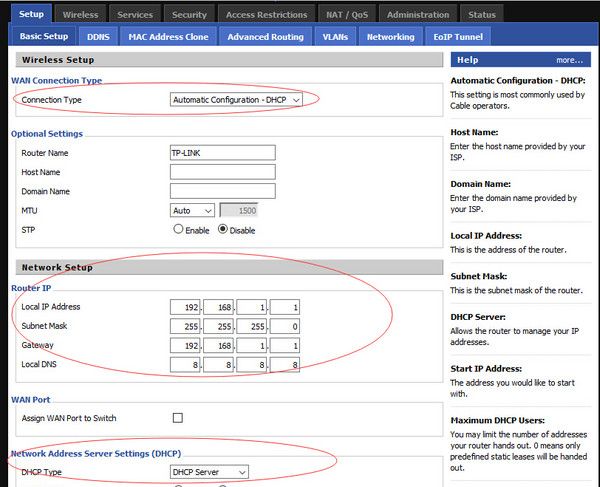
Task: Select the STP Disable radio button
Action: tap(223, 229)
